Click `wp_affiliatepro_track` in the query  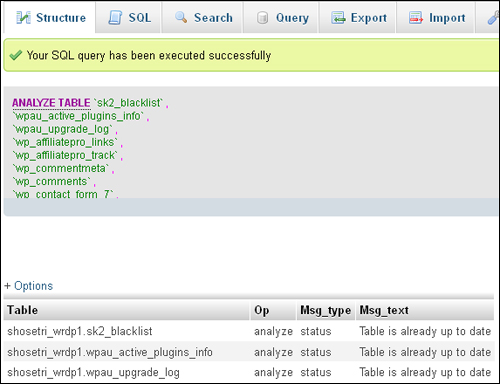coord(65,155)
